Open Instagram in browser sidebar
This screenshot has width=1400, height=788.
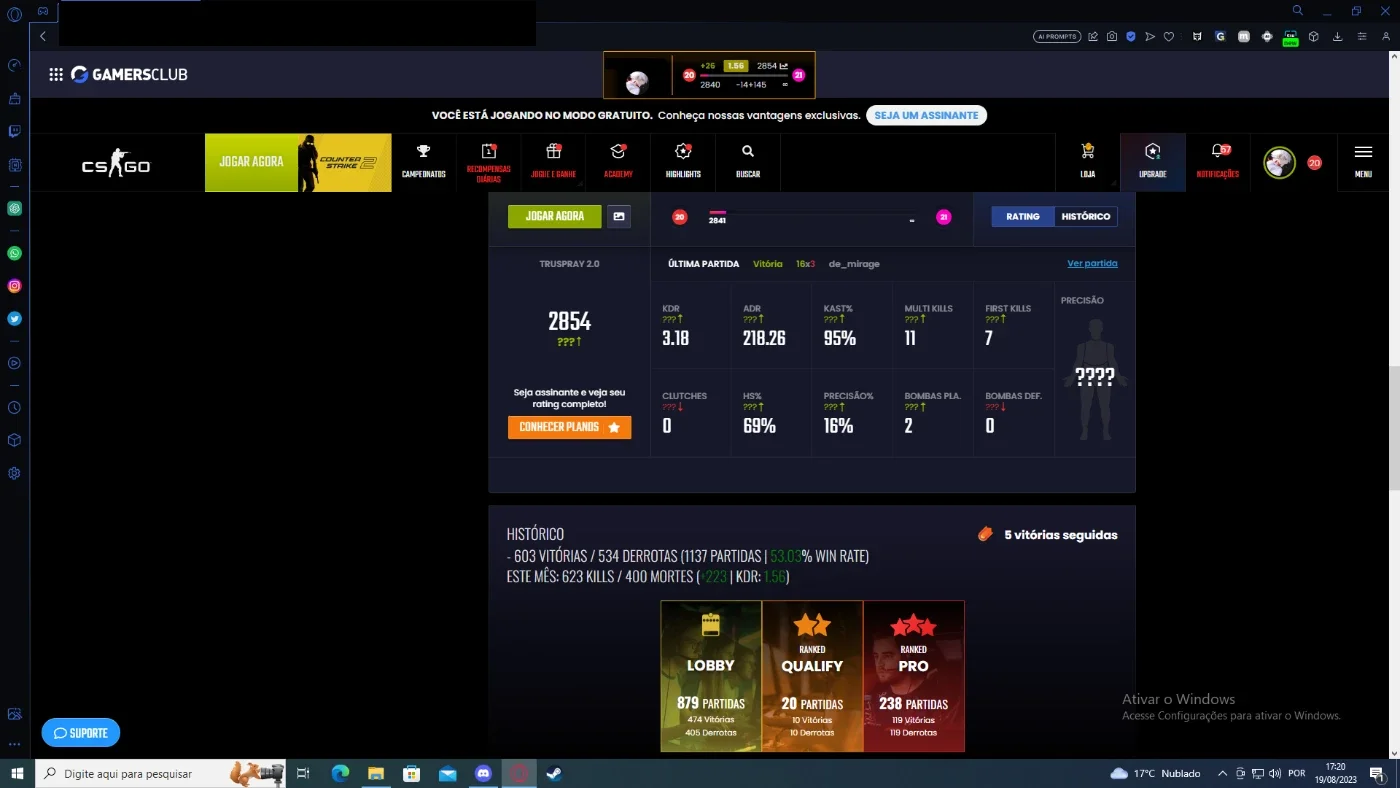14,286
